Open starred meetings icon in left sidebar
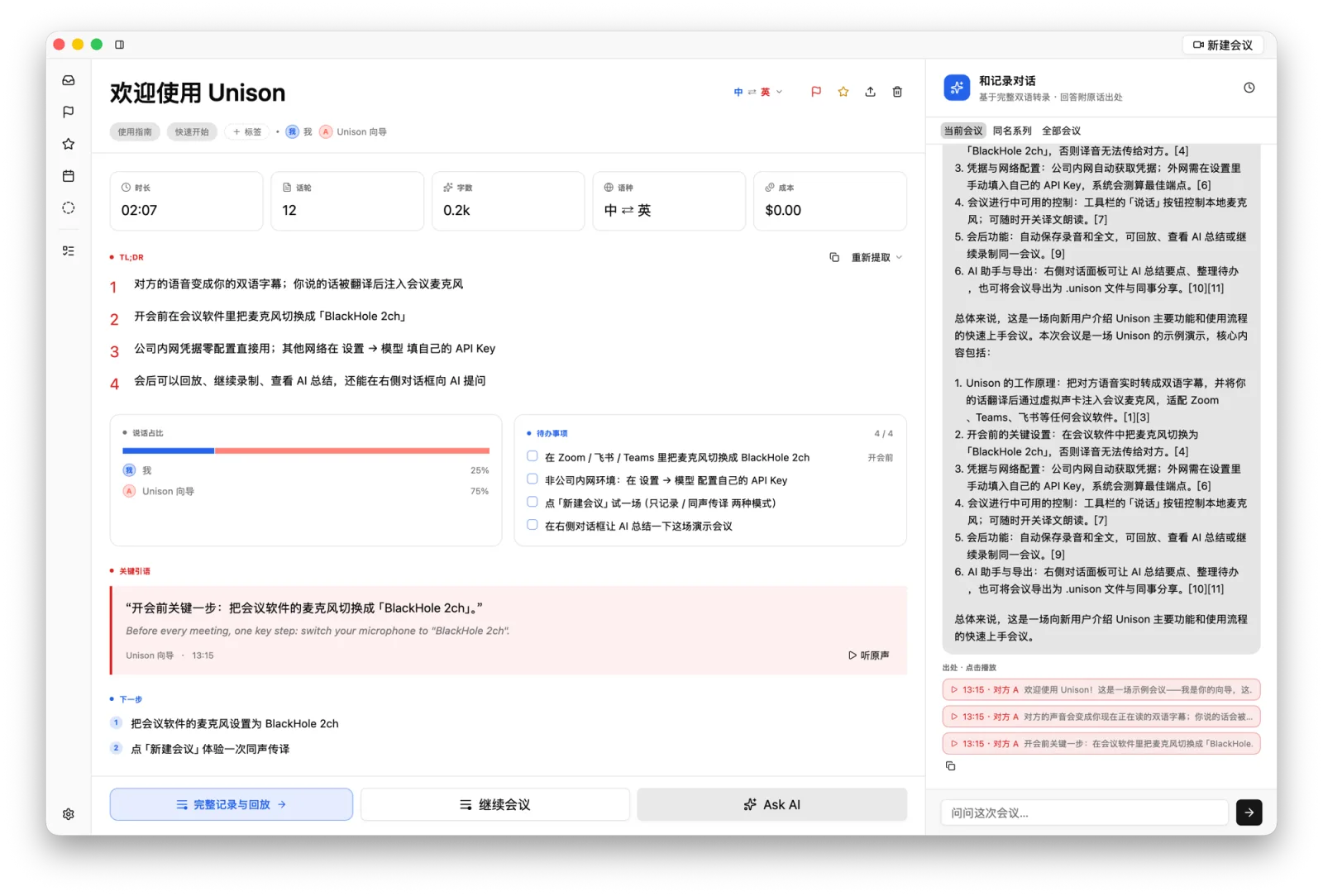Viewport: 1323px width, 896px height. coord(69,144)
